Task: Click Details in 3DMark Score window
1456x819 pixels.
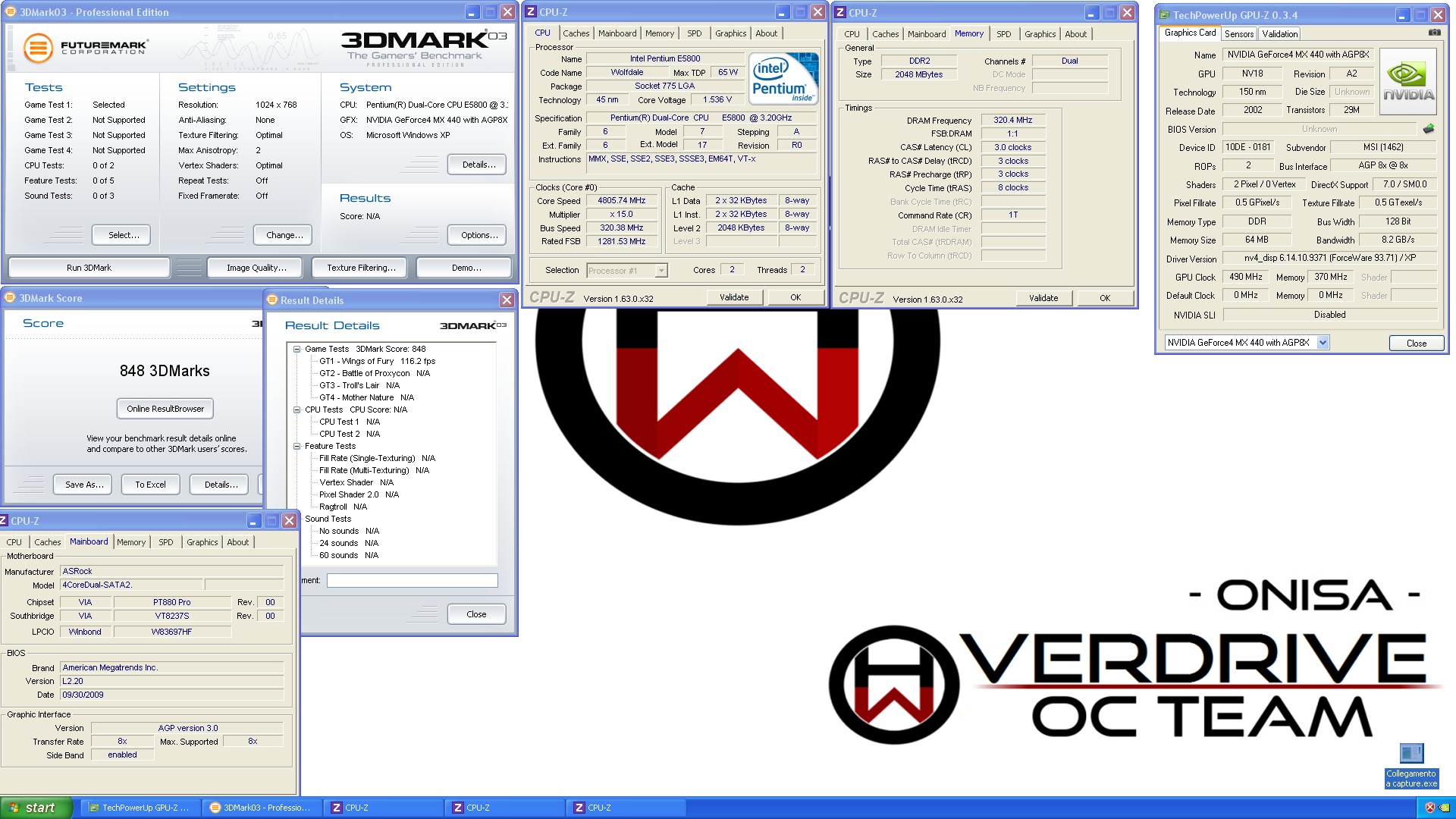Action: tap(221, 485)
